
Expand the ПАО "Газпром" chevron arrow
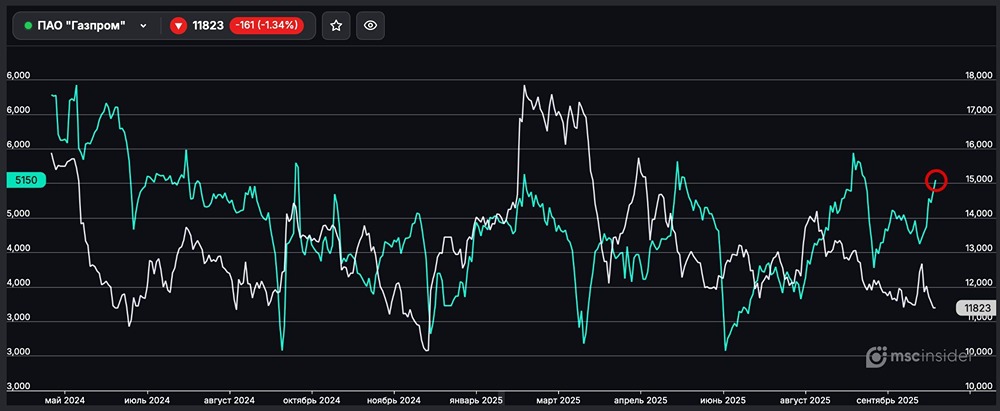pyautogui.click(x=144, y=26)
